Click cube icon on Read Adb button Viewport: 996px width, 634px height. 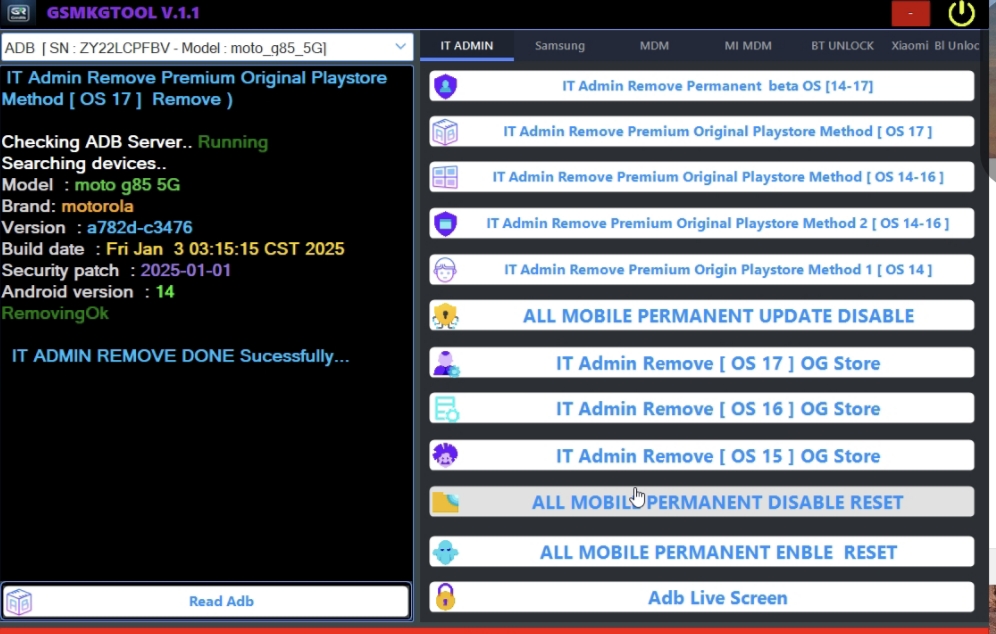(x=19, y=602)
